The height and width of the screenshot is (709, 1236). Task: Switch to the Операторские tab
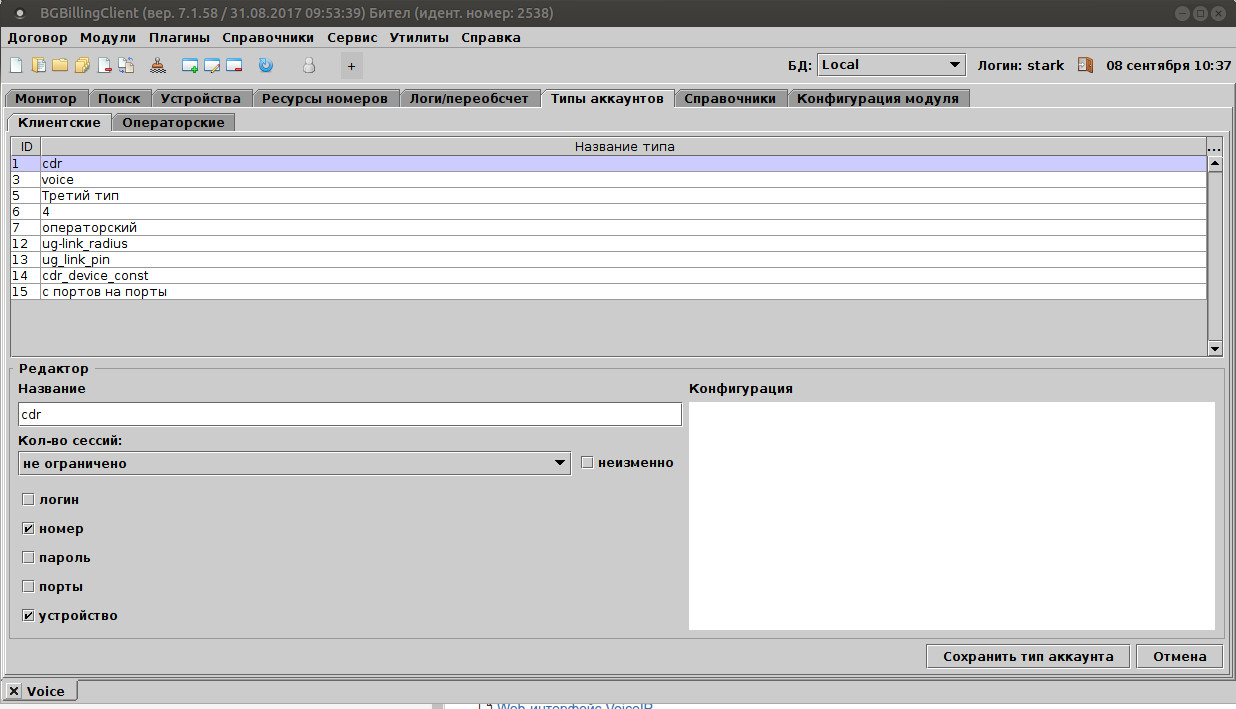tap(174, 122)
